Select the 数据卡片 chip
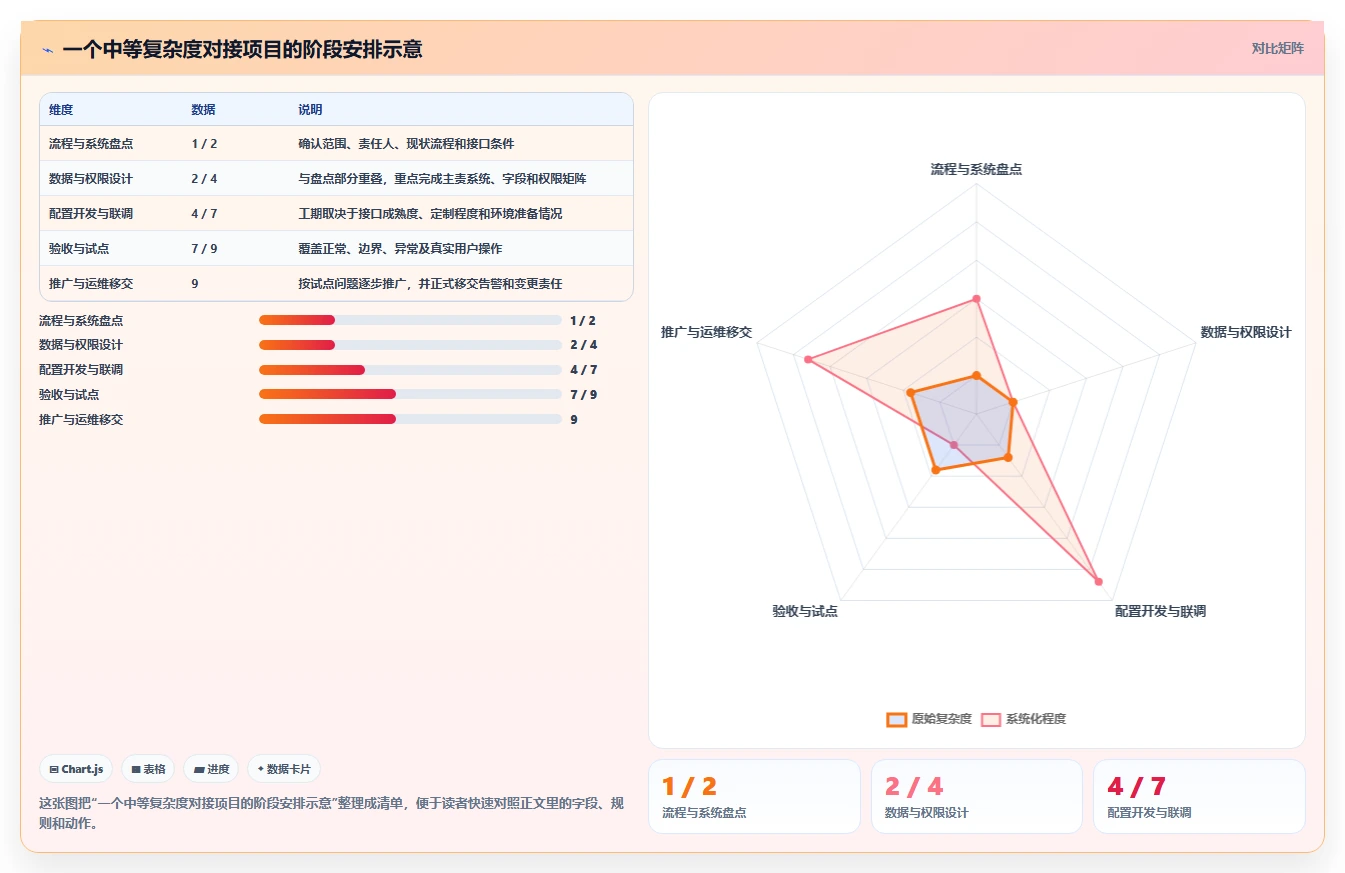The height and width of the screenshot is (873, 1345). pos(284,769)
